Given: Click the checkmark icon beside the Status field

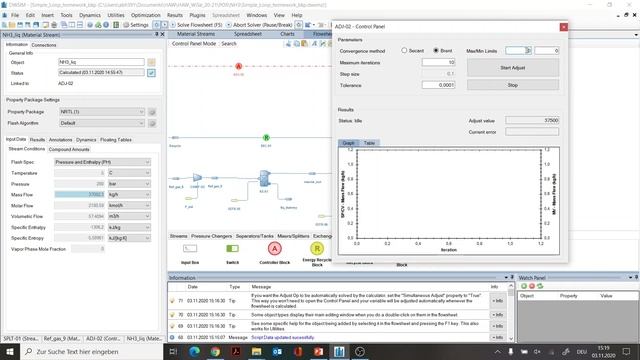Looking at the screenshot, I should pyautogui.click(x=151, y=73).
